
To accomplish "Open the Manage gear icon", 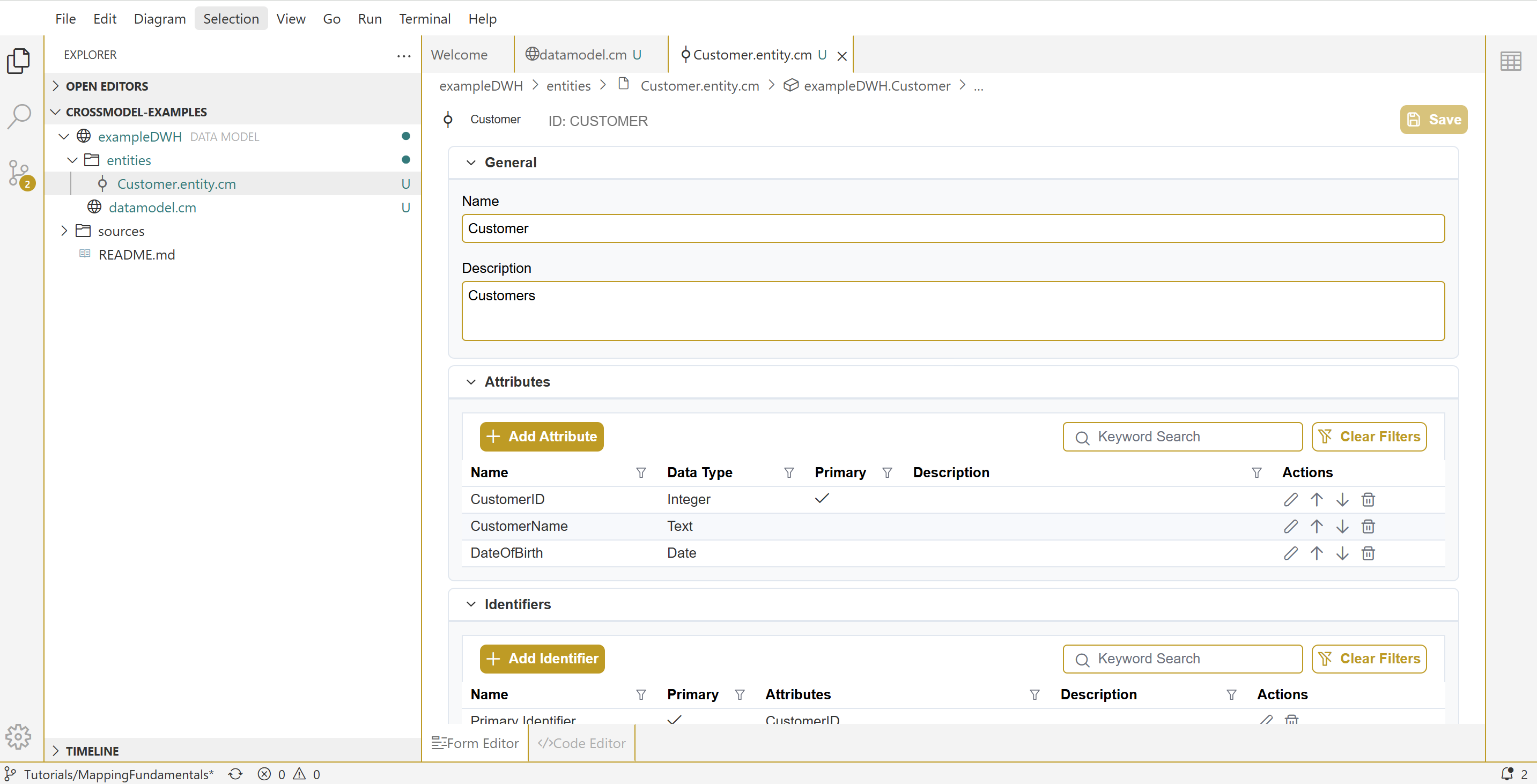I will [x=19, y=736].
